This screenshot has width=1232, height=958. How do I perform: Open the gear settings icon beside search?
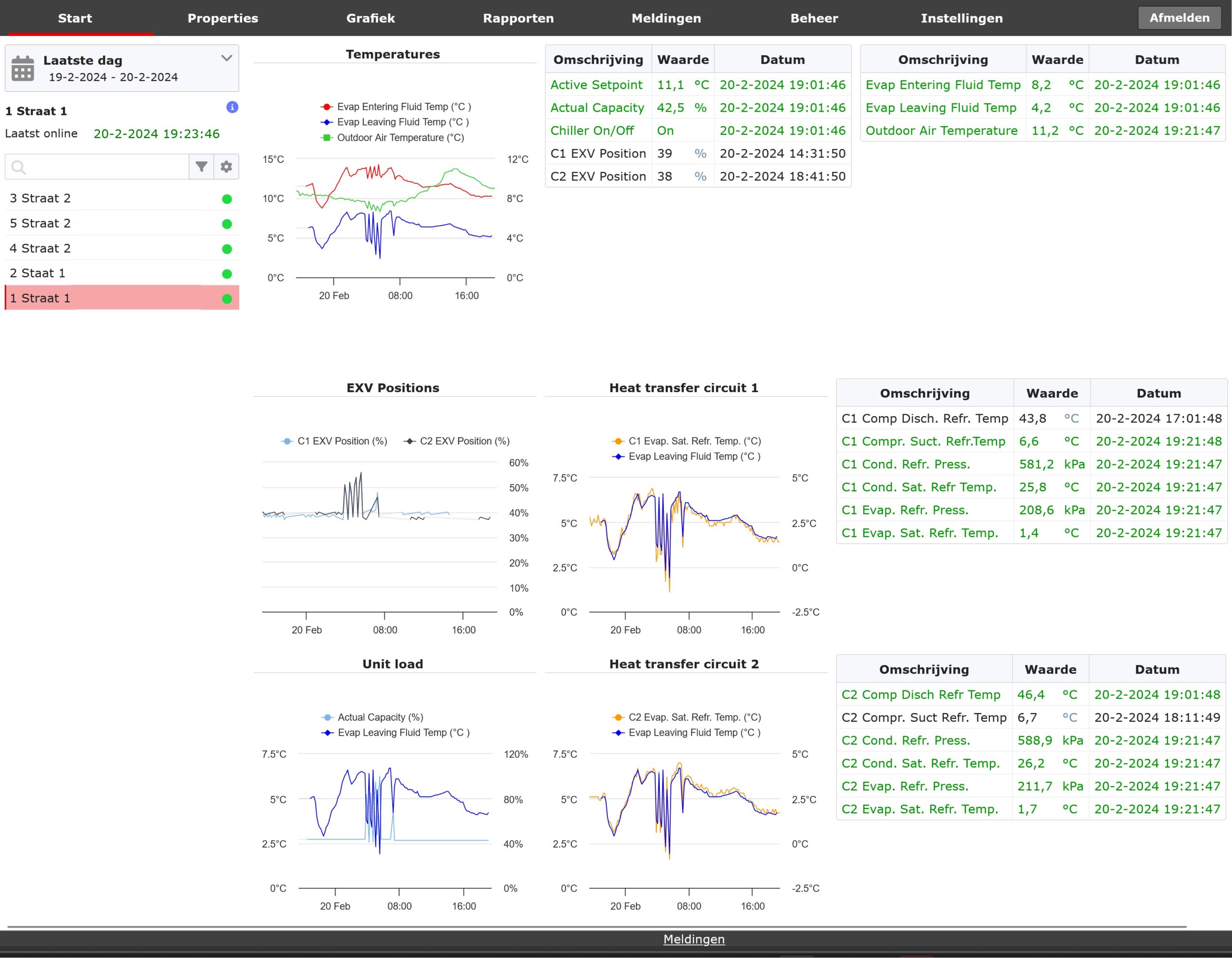(226, 166)
